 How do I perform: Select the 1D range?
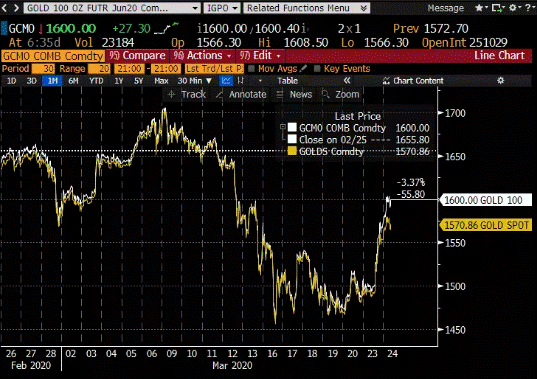point(11,81)
